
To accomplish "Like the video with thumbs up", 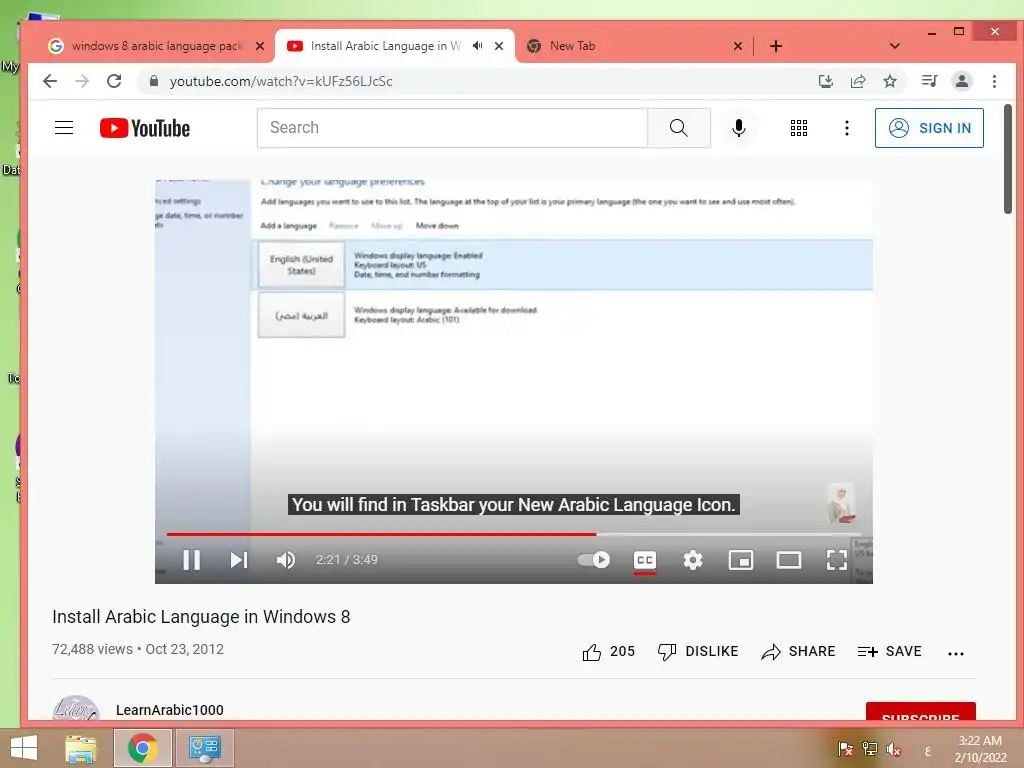I will point(592,652).
